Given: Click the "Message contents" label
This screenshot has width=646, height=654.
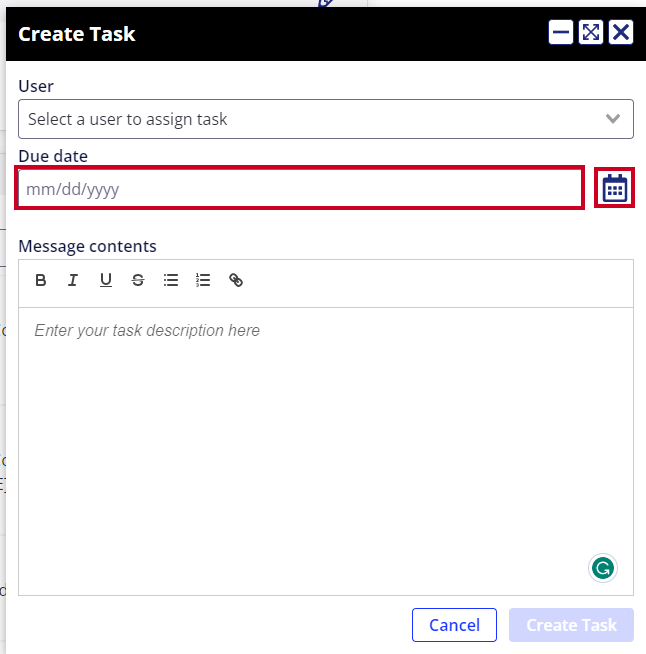Looking at the screenshot, I should coord(88,246).
